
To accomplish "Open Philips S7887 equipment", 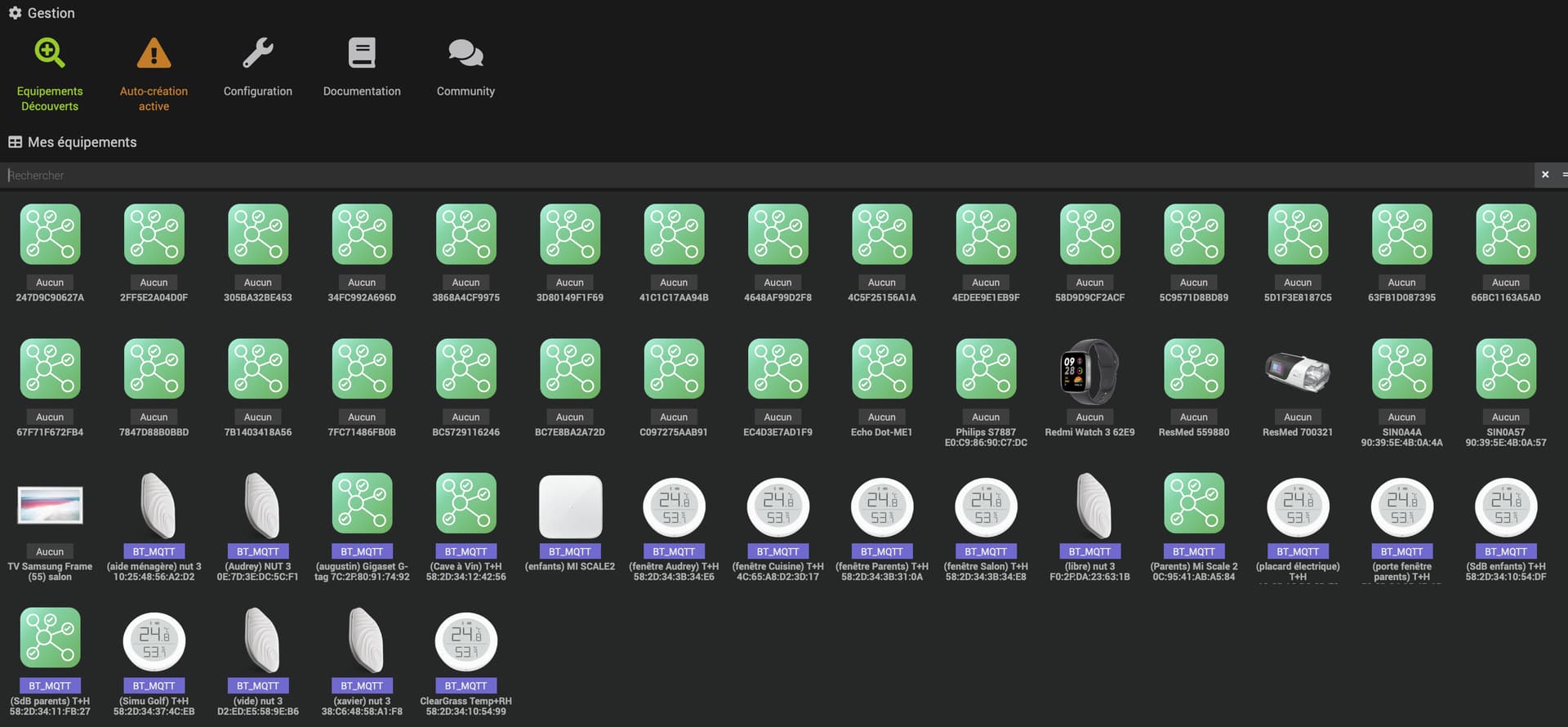I will coord(986,372).
